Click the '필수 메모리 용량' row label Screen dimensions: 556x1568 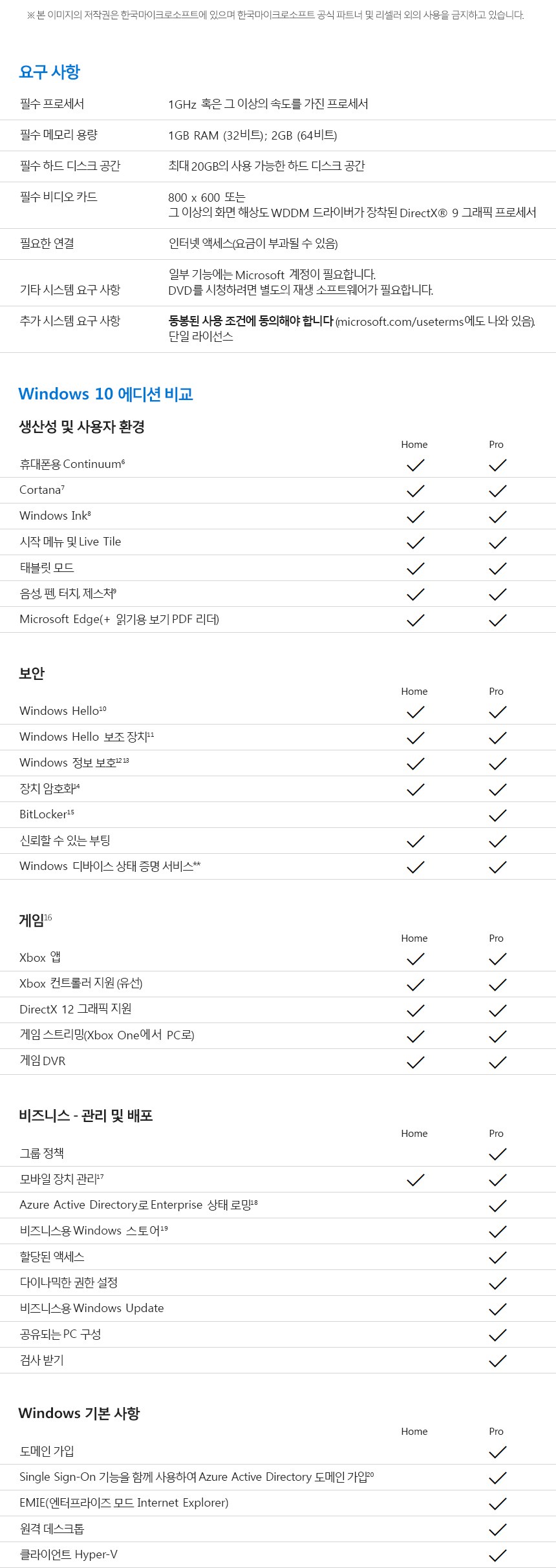pyautogui.click(x=58, y=135)
